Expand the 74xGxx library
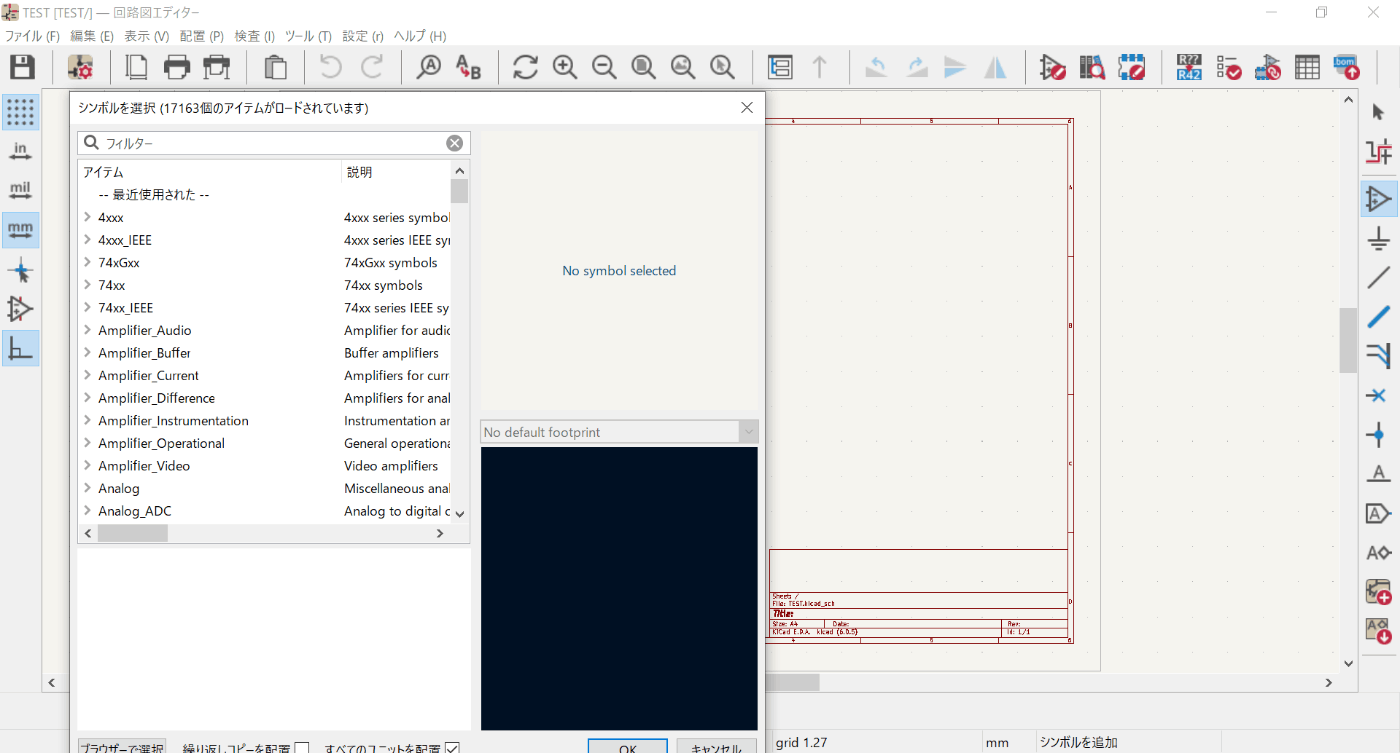The width and height of the screenshot is (1400, 753). pos(88,263)
